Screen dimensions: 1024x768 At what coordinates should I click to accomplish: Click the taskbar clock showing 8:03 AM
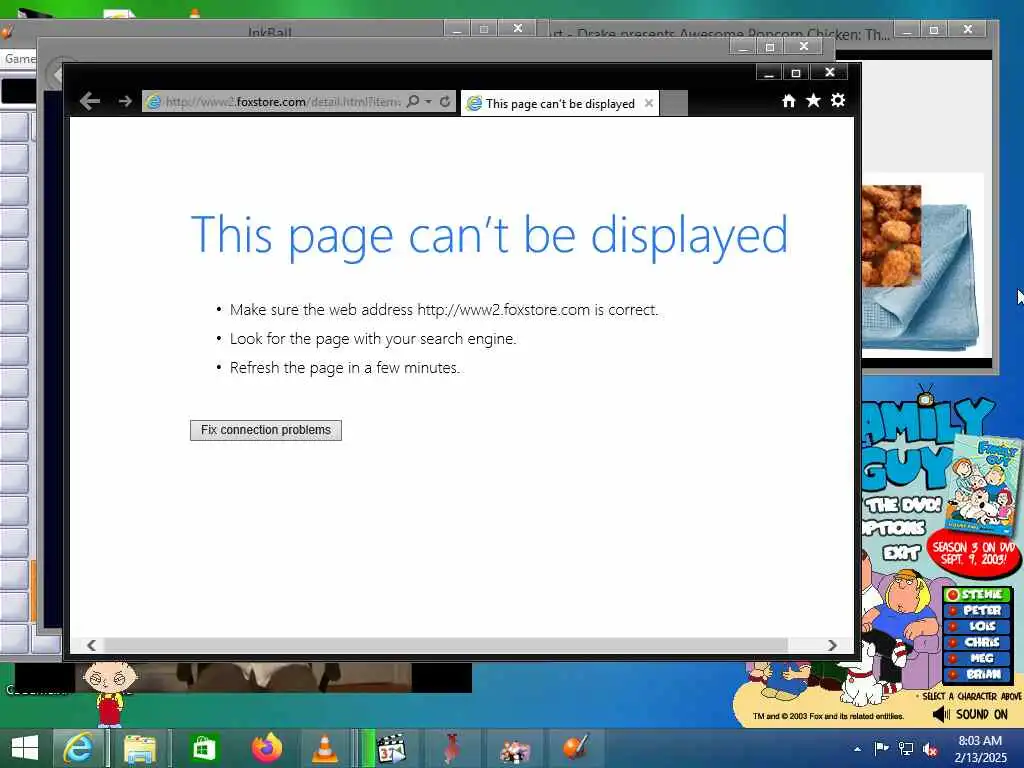pyautogui.click(x=980, y=749)
